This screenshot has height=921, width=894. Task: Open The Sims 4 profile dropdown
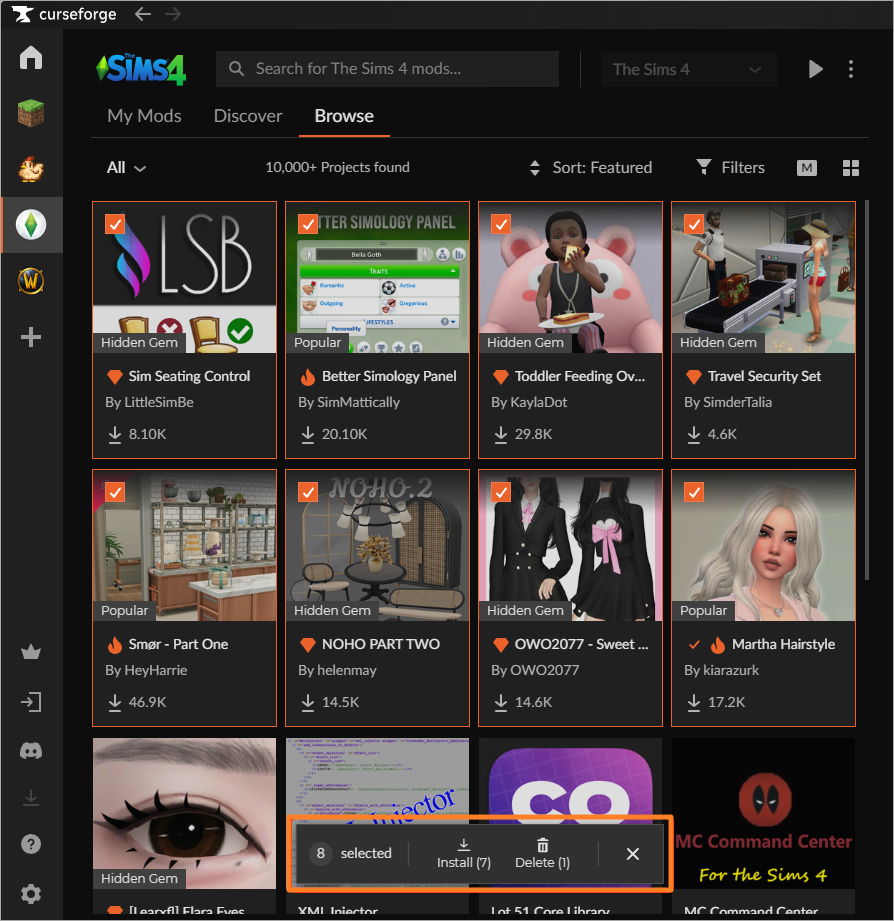click(x=688, y=69)
